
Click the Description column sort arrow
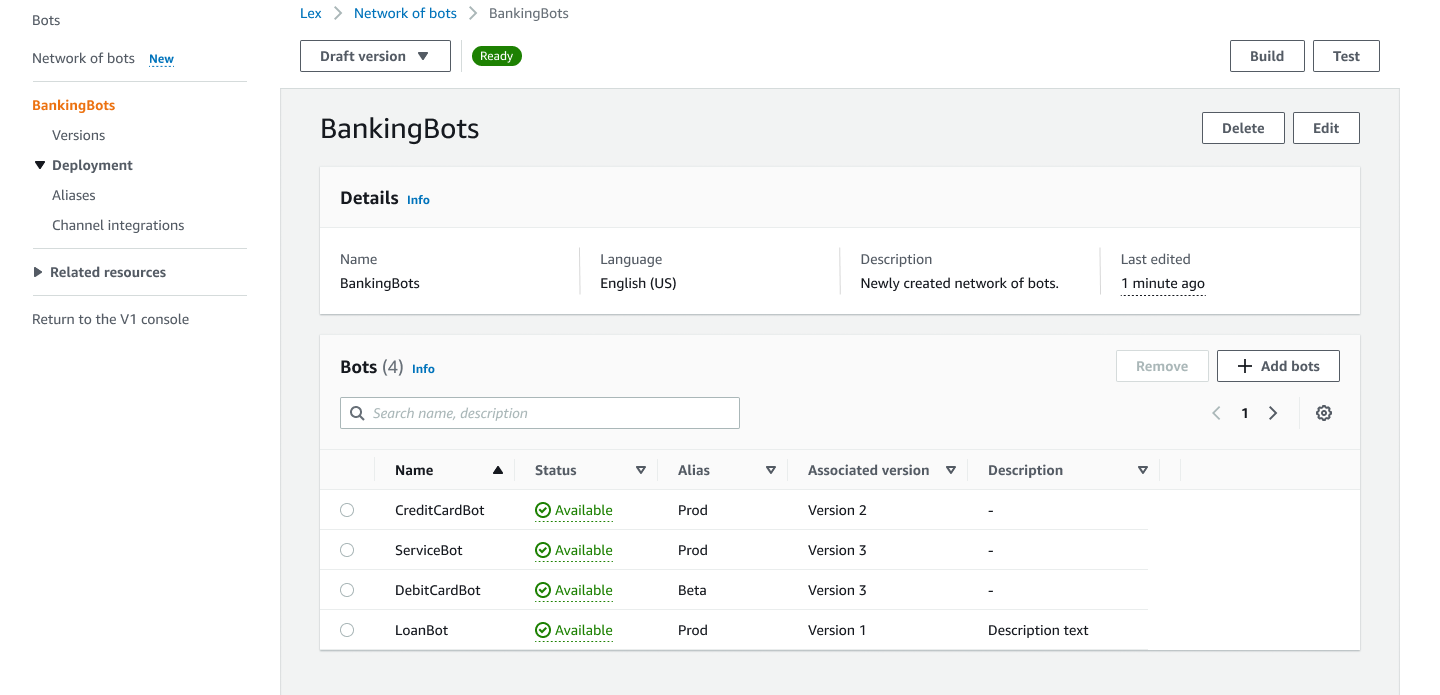pyautogui.click(x=1143, y=470)
